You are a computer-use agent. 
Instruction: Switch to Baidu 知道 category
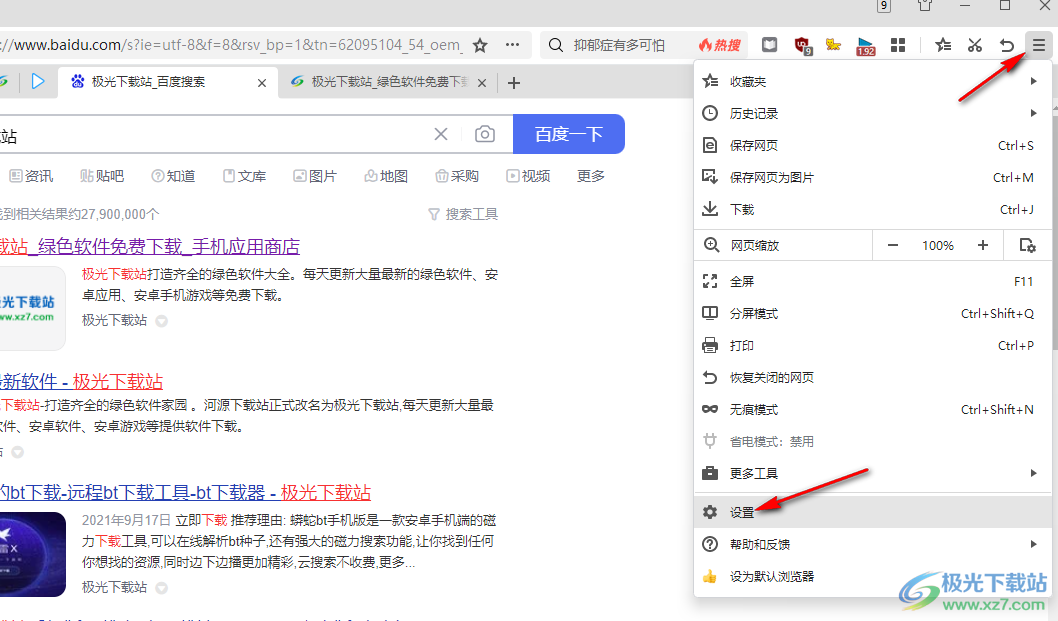tap(173, 176)
